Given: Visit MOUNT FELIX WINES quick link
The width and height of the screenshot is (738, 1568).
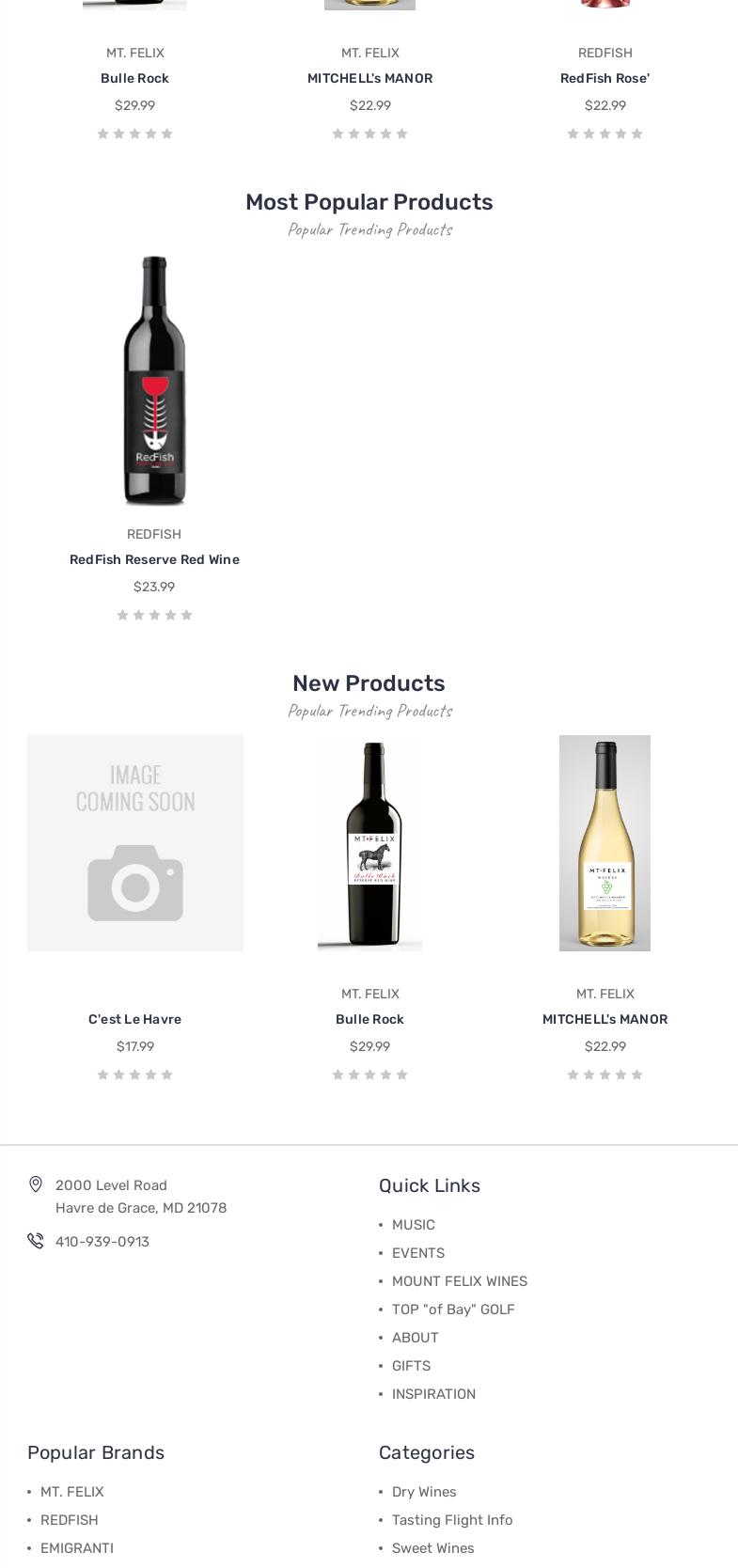Looking at the screenshot, I should pos(460,1281).
